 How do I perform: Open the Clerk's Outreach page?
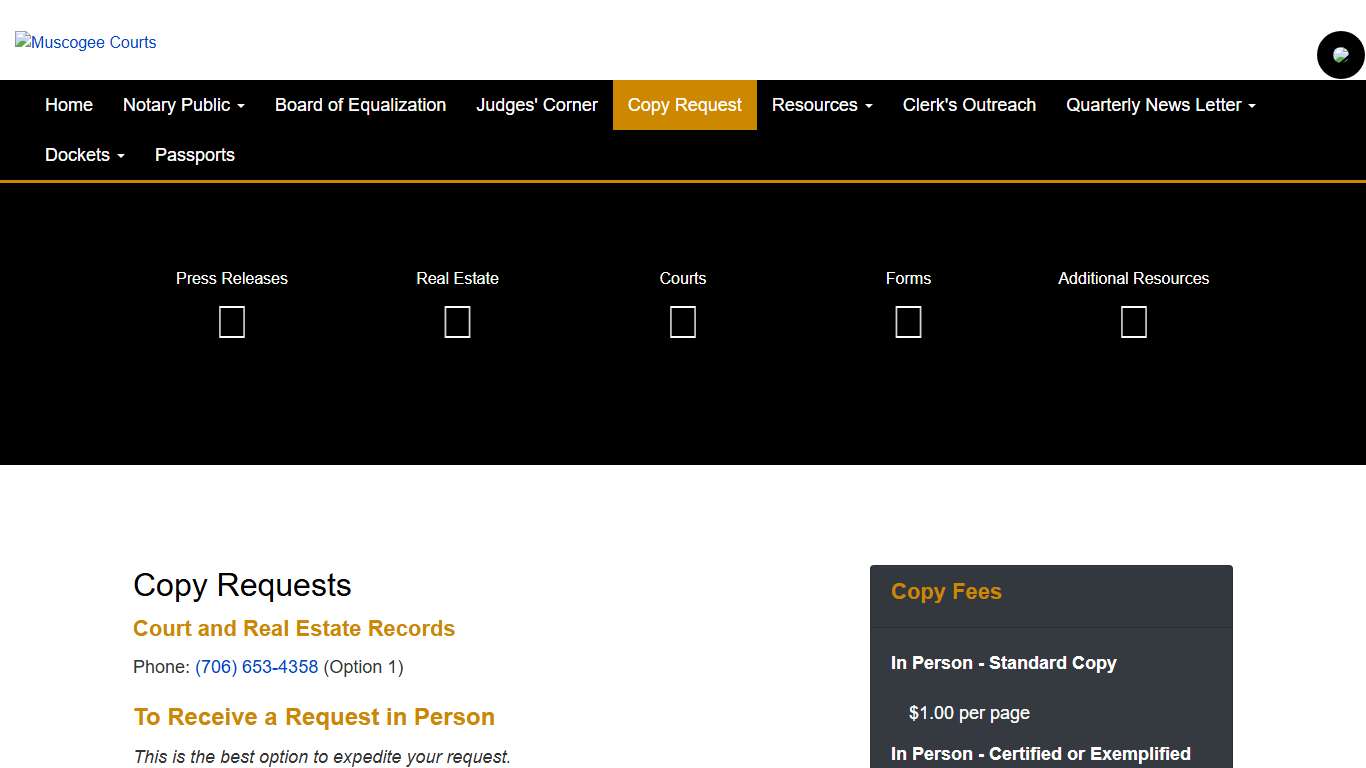click(x=968, y=105)
